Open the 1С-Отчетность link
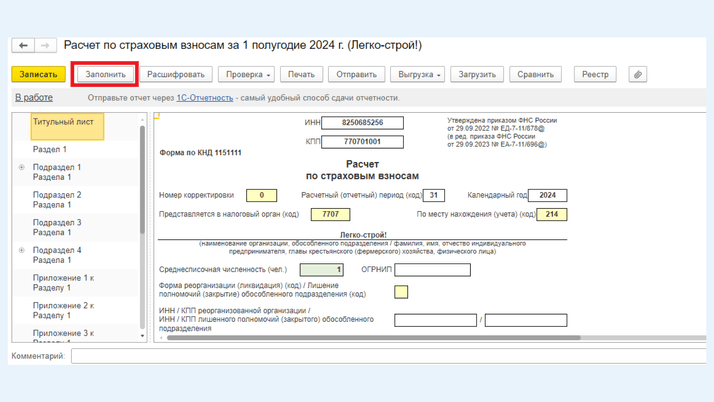 click(204, 98)
